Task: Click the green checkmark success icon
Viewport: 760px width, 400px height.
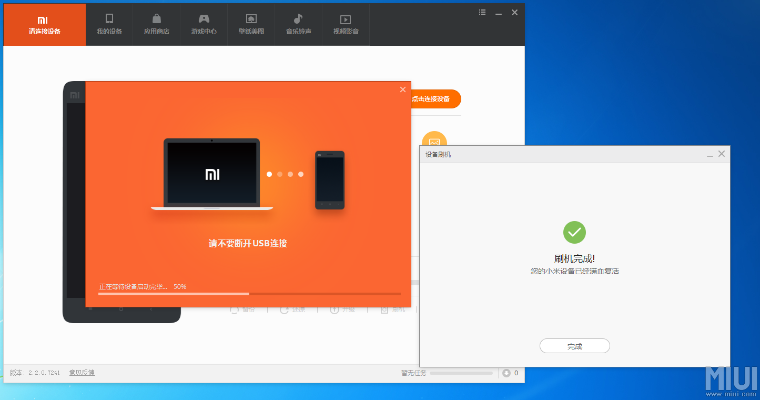Action: tap(574, 233)
